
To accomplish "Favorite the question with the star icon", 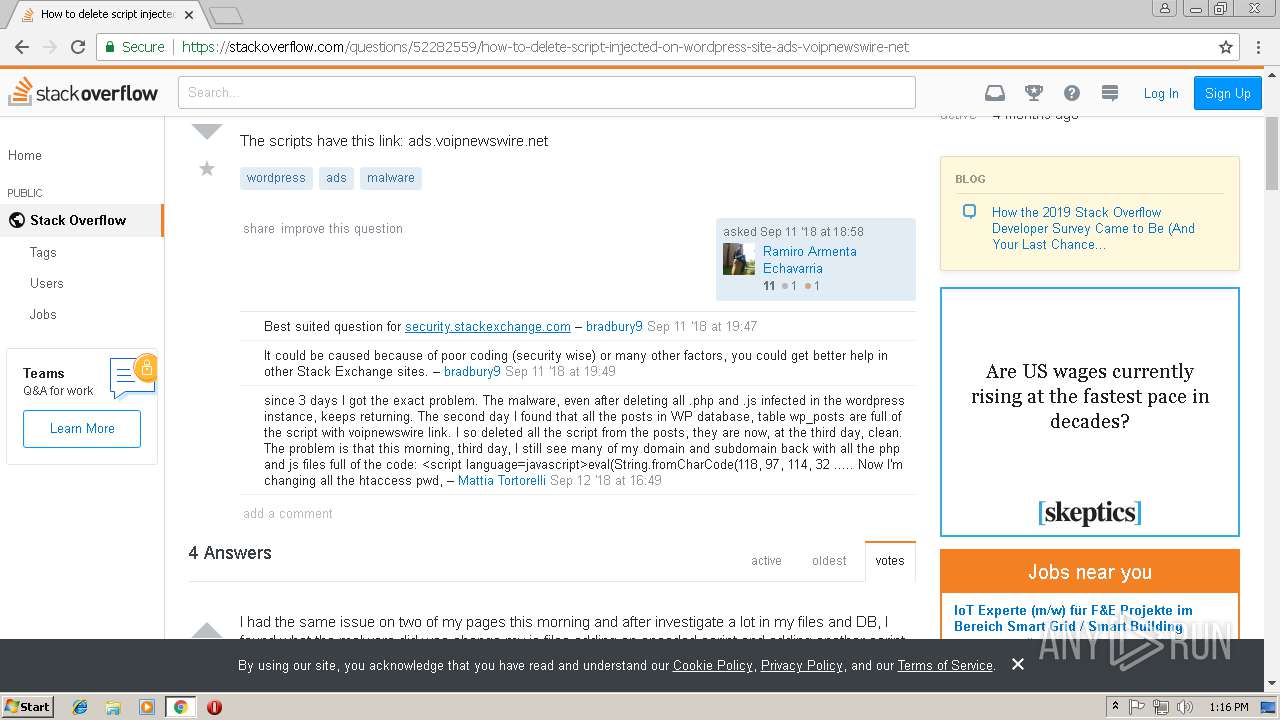I will (x=207, y=168).
